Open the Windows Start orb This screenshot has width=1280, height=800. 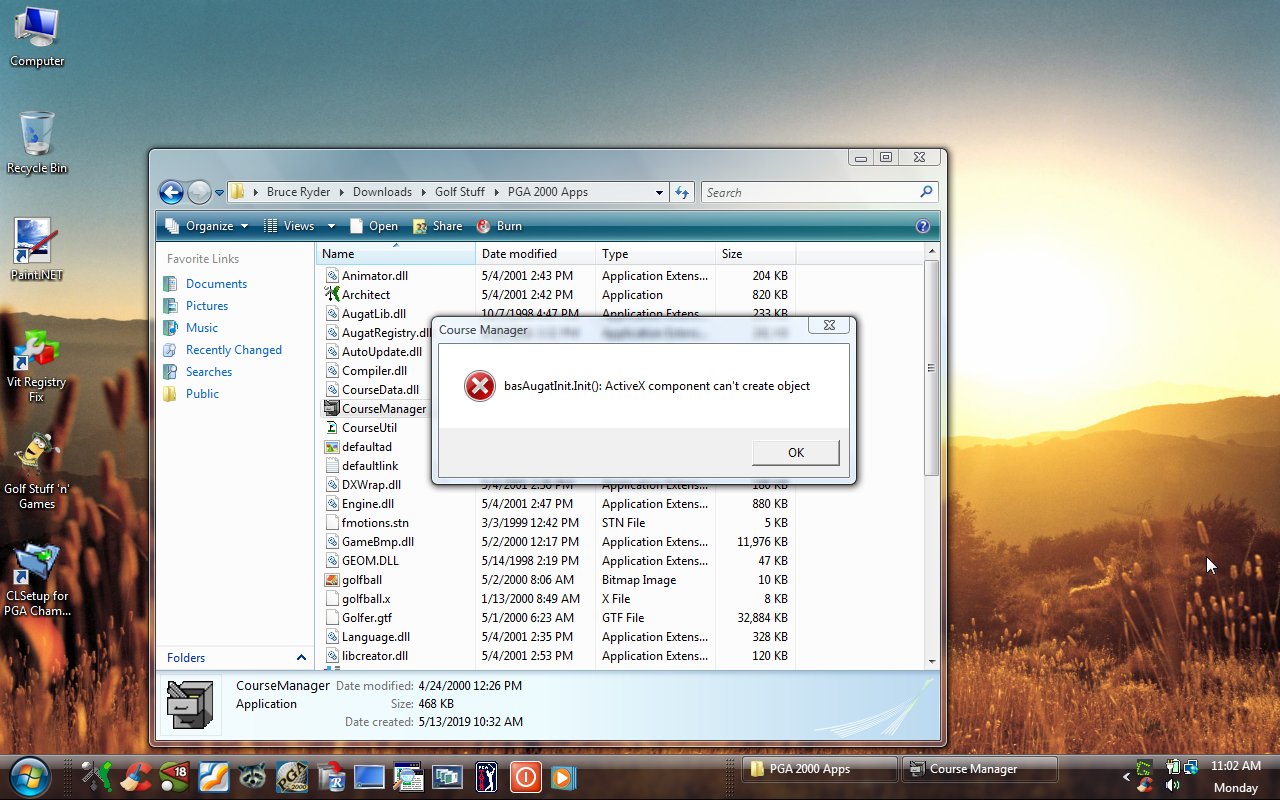click(x=29, y=775)
